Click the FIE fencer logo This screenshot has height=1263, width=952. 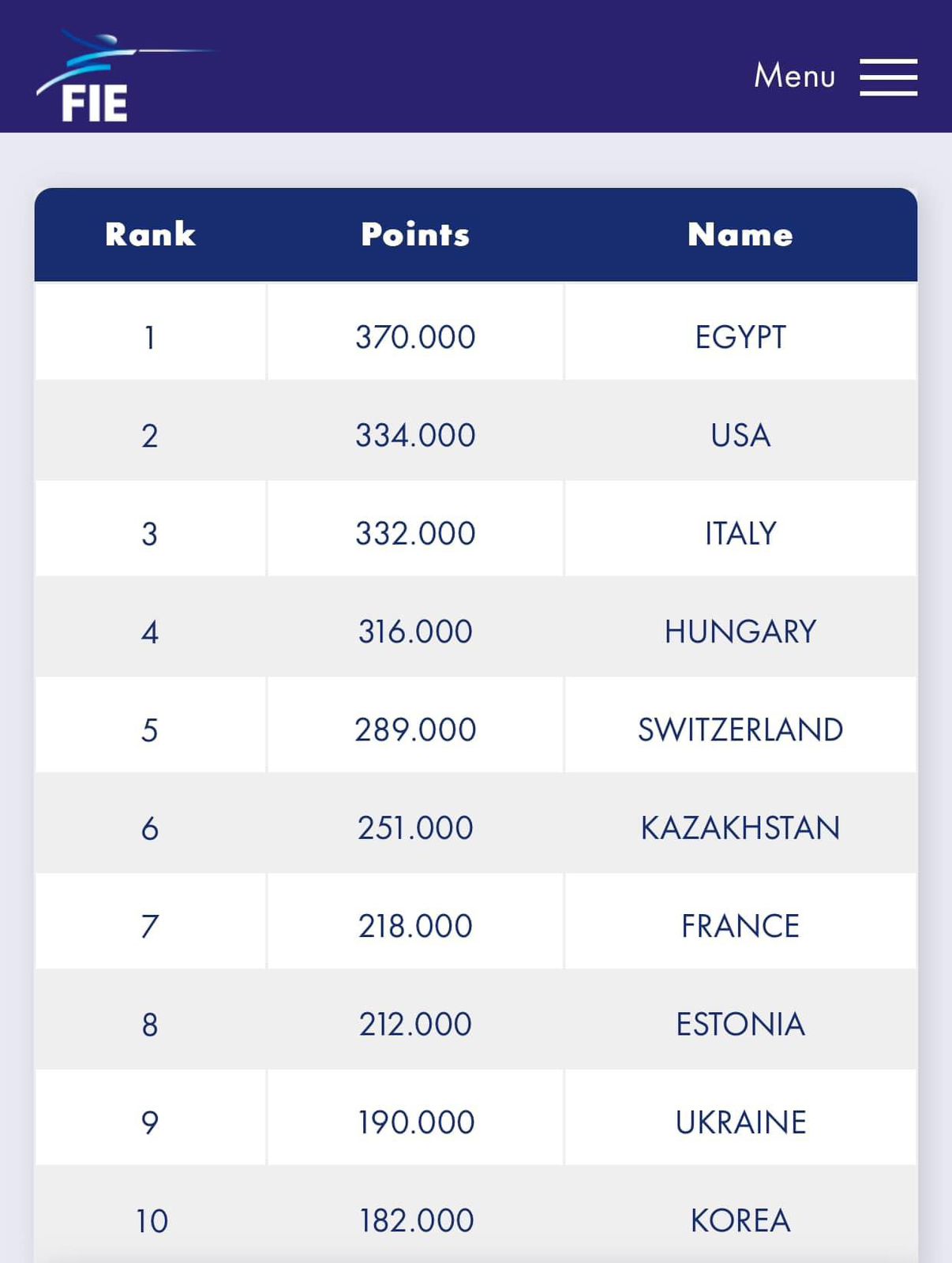95,77
